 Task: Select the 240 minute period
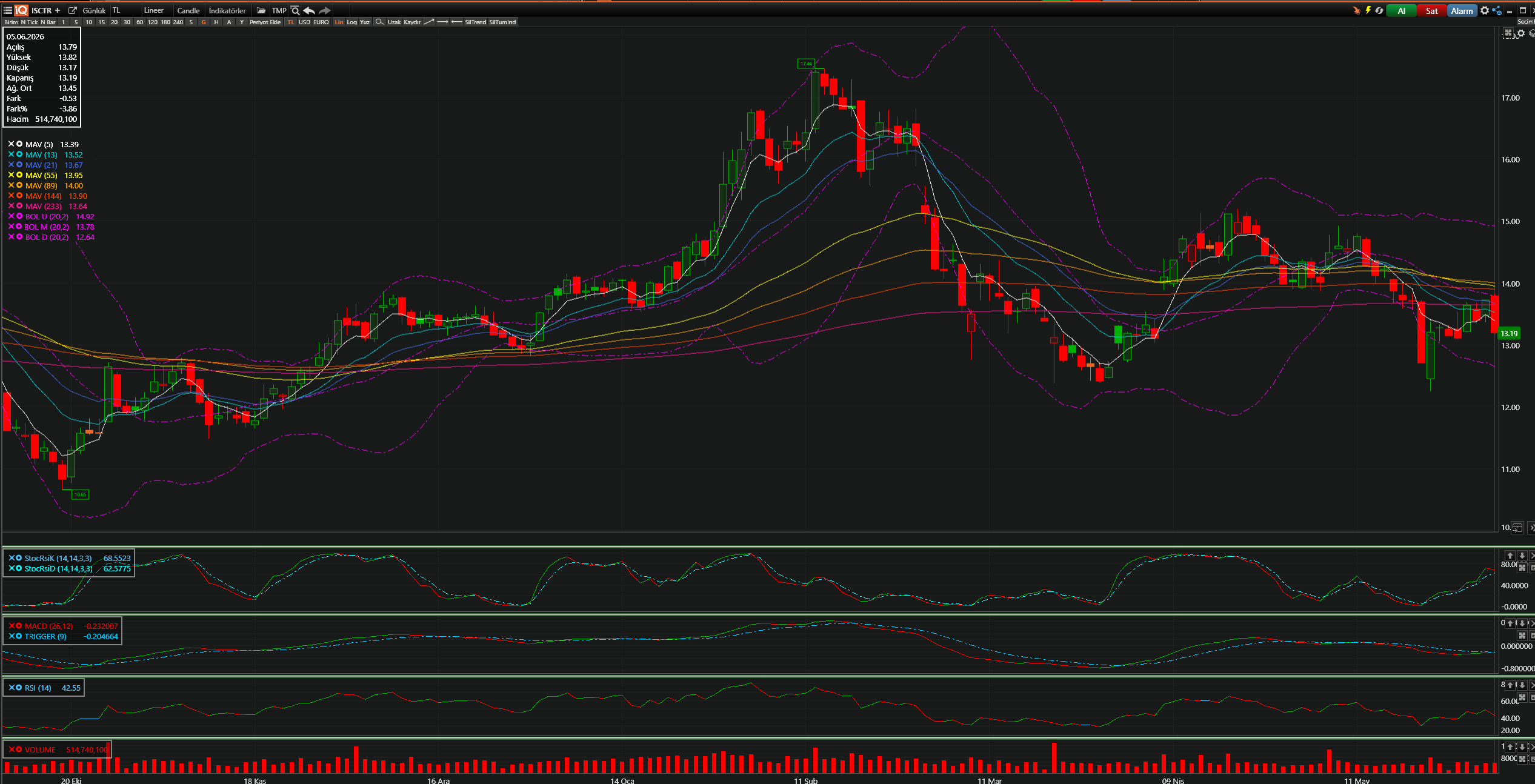[178, 22]
